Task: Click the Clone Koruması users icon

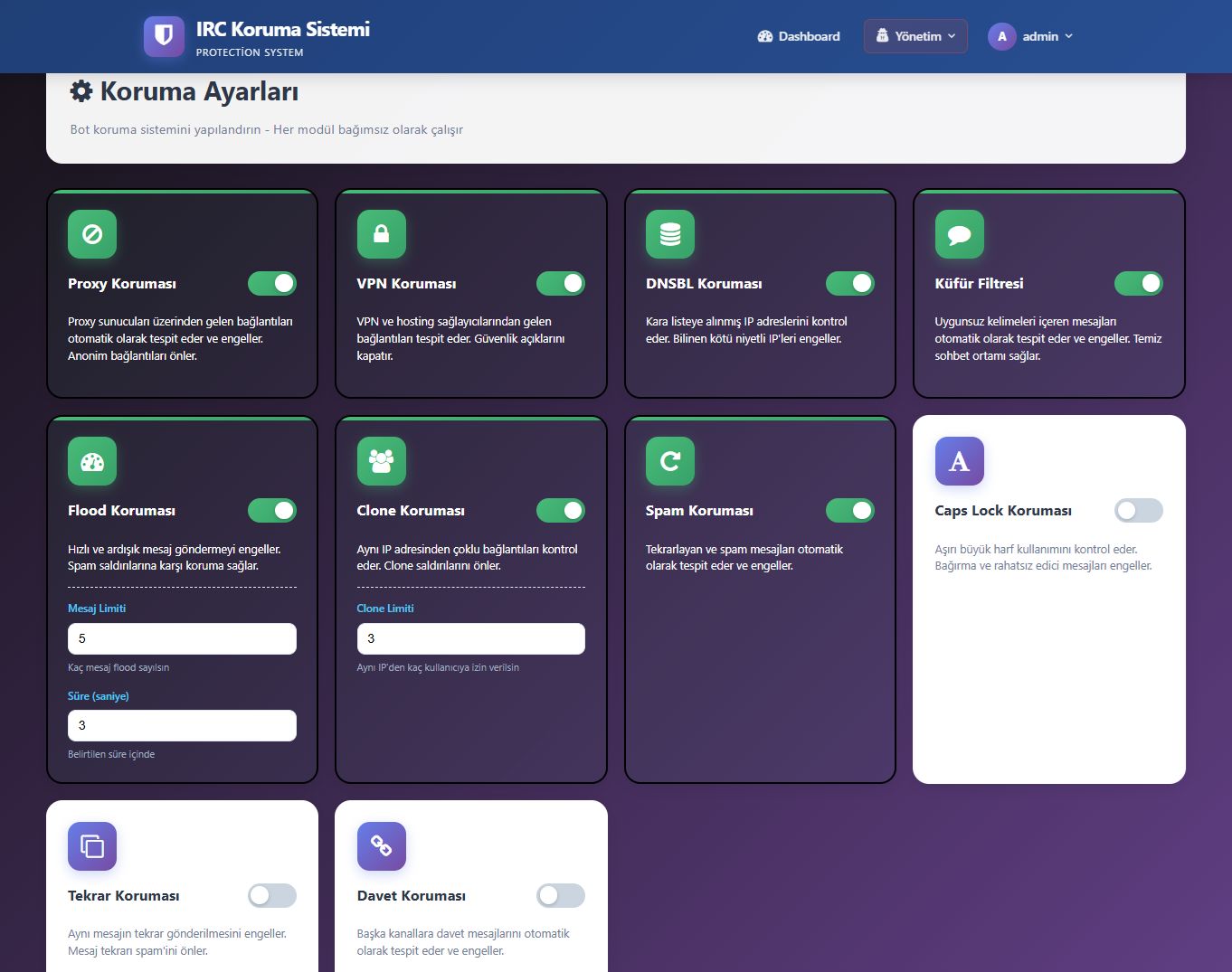Action: pyautogui.click(x=381, y=461)
